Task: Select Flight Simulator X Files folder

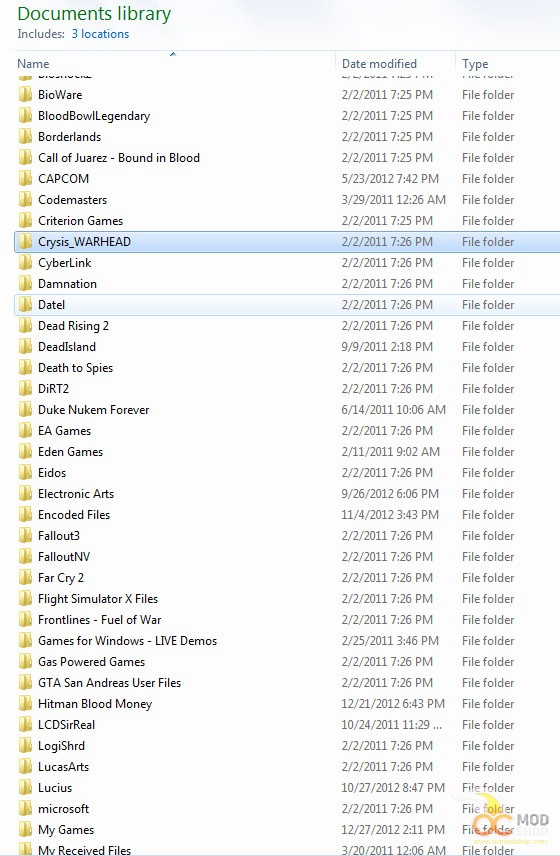Action: pyautogui.click(x=98, y=599)
